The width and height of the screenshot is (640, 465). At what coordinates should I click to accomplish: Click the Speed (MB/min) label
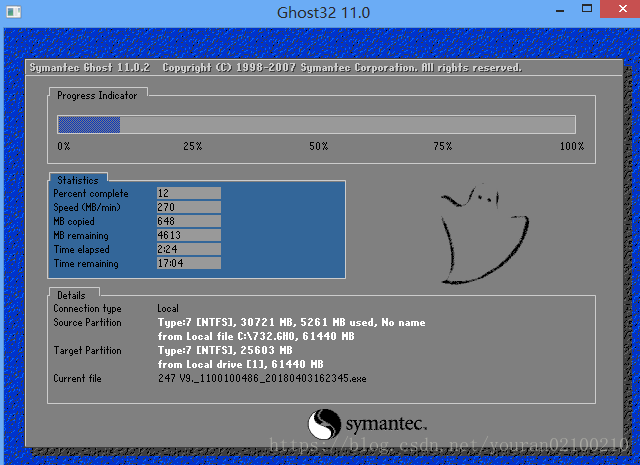(x=87, y=207)
